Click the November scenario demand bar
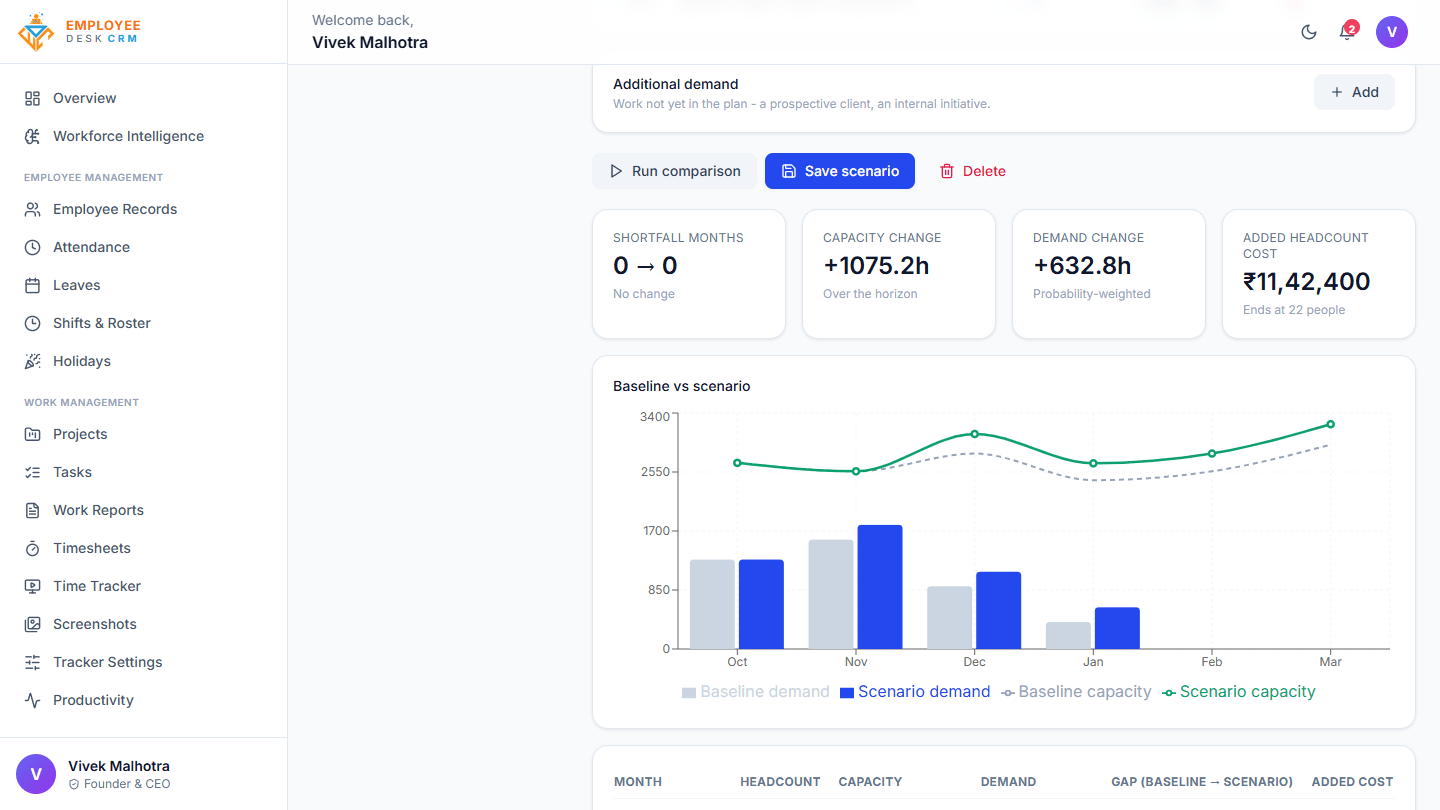Screen dimensions: 1440x810 [x=880, y=587]
